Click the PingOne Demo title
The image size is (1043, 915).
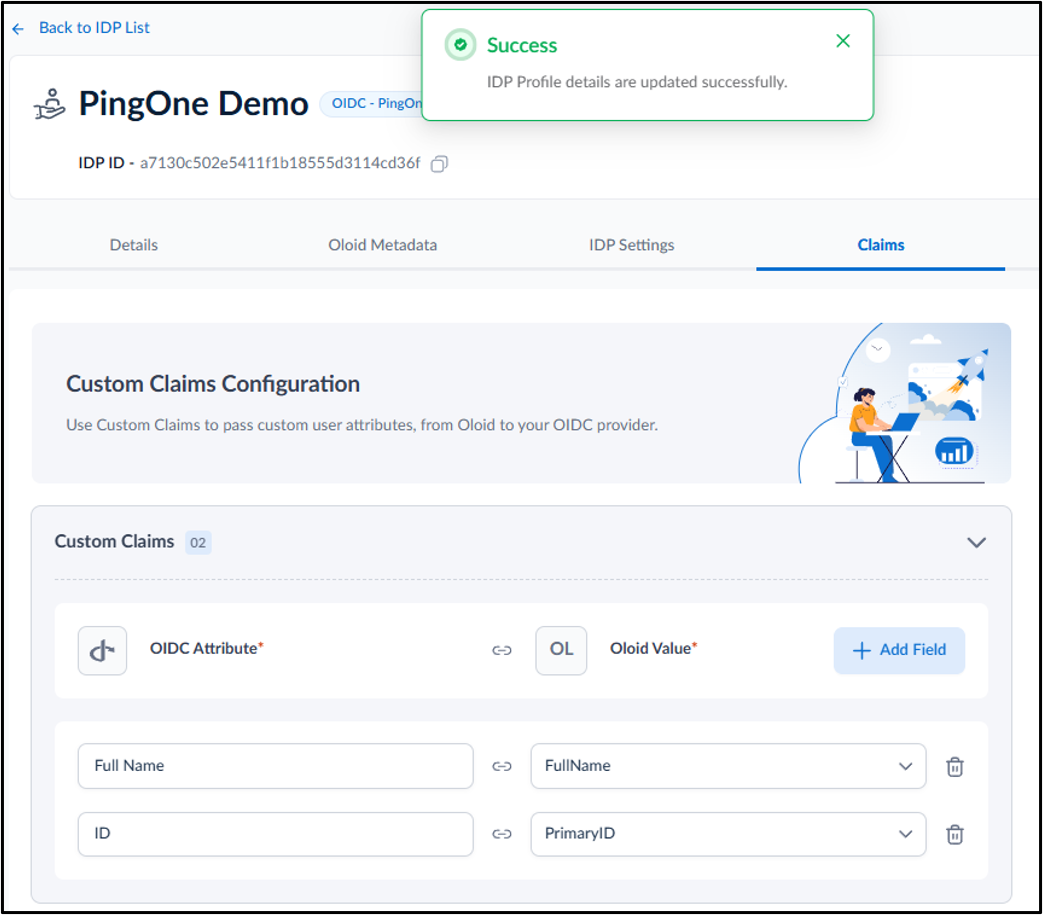click(194, 104)
